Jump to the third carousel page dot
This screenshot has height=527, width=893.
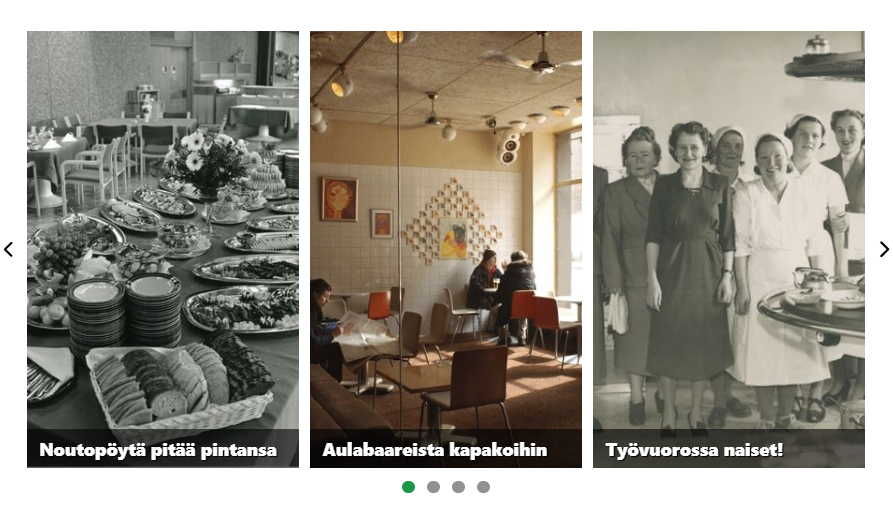[x=458, y=487]
